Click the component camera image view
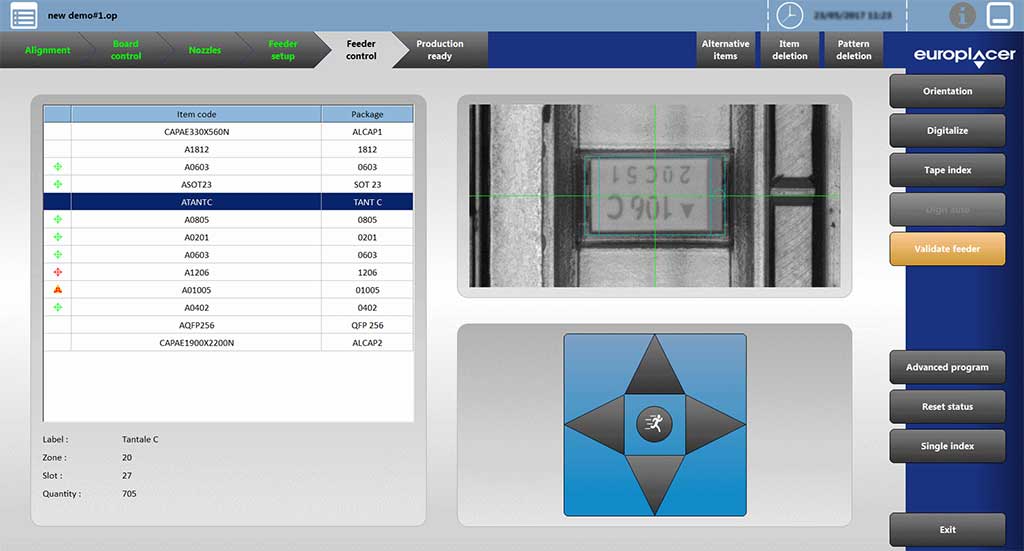 point(654,196)
